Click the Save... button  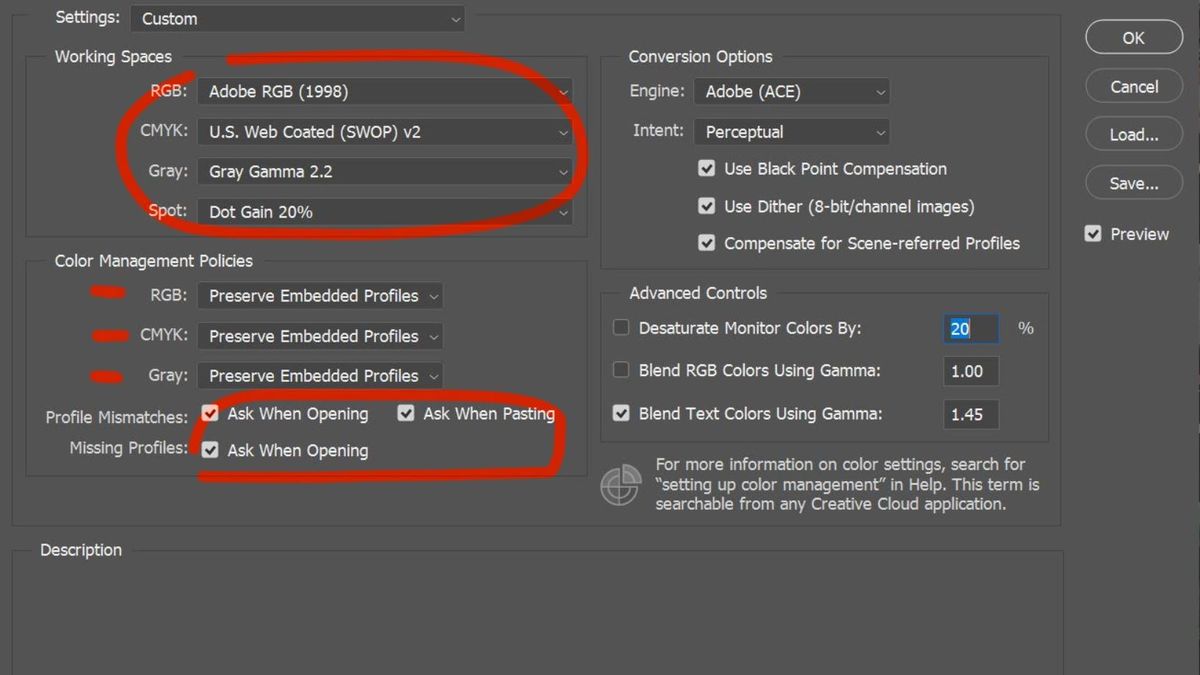coord(1133,184)
